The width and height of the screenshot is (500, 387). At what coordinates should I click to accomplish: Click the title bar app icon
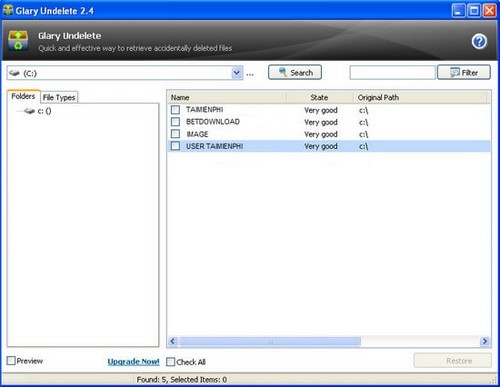click(x=8, y=10)
